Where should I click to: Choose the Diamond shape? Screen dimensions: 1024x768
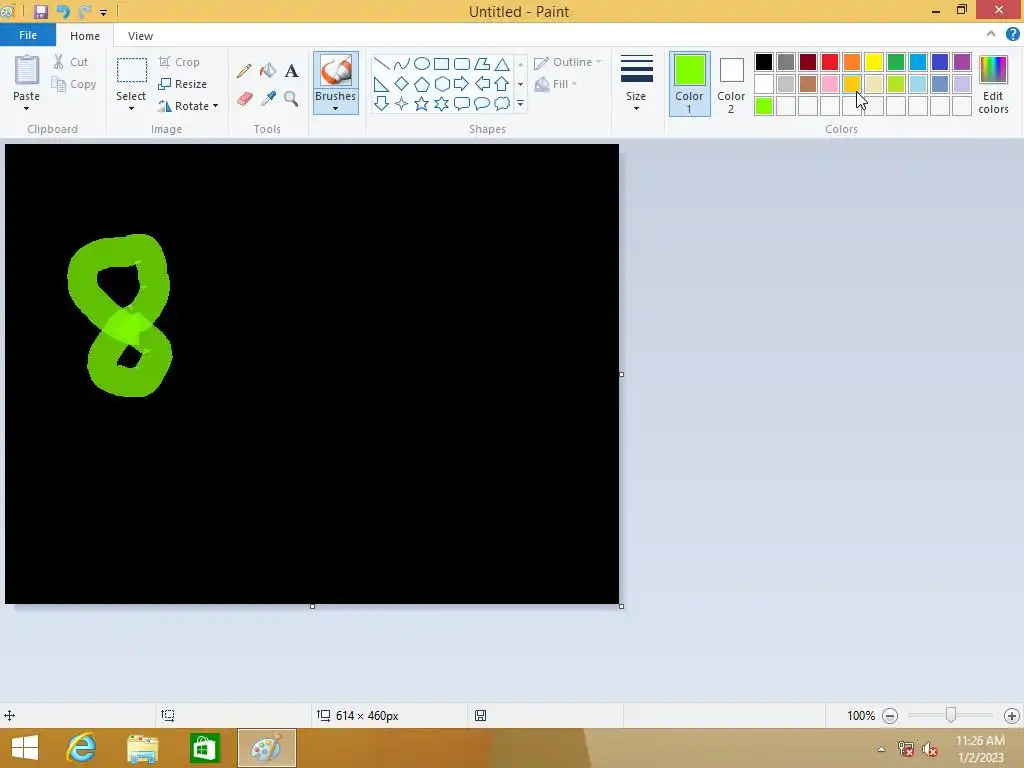tap(402, 84)
